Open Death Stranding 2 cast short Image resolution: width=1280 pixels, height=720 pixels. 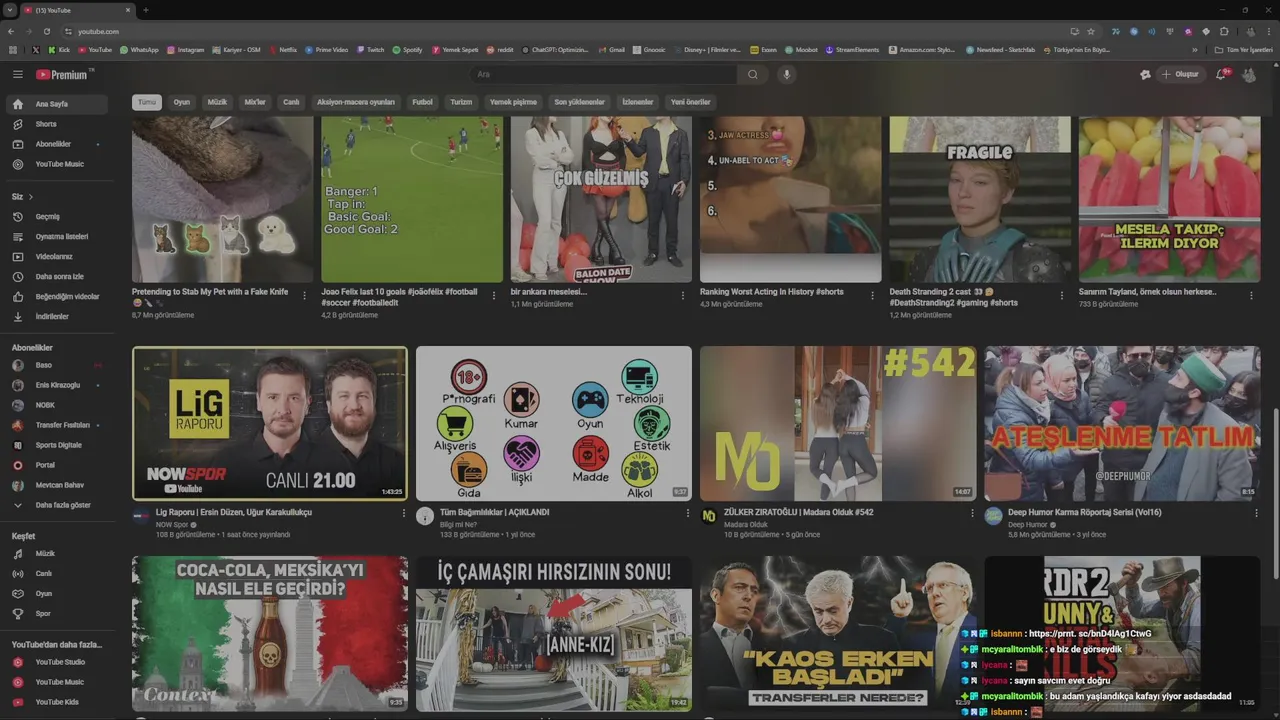(980, 199)
